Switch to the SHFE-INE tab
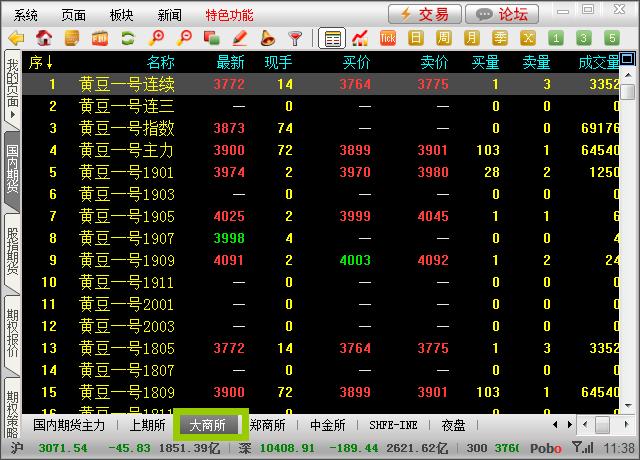Screen dimensions: 640x460 point(393,425)
